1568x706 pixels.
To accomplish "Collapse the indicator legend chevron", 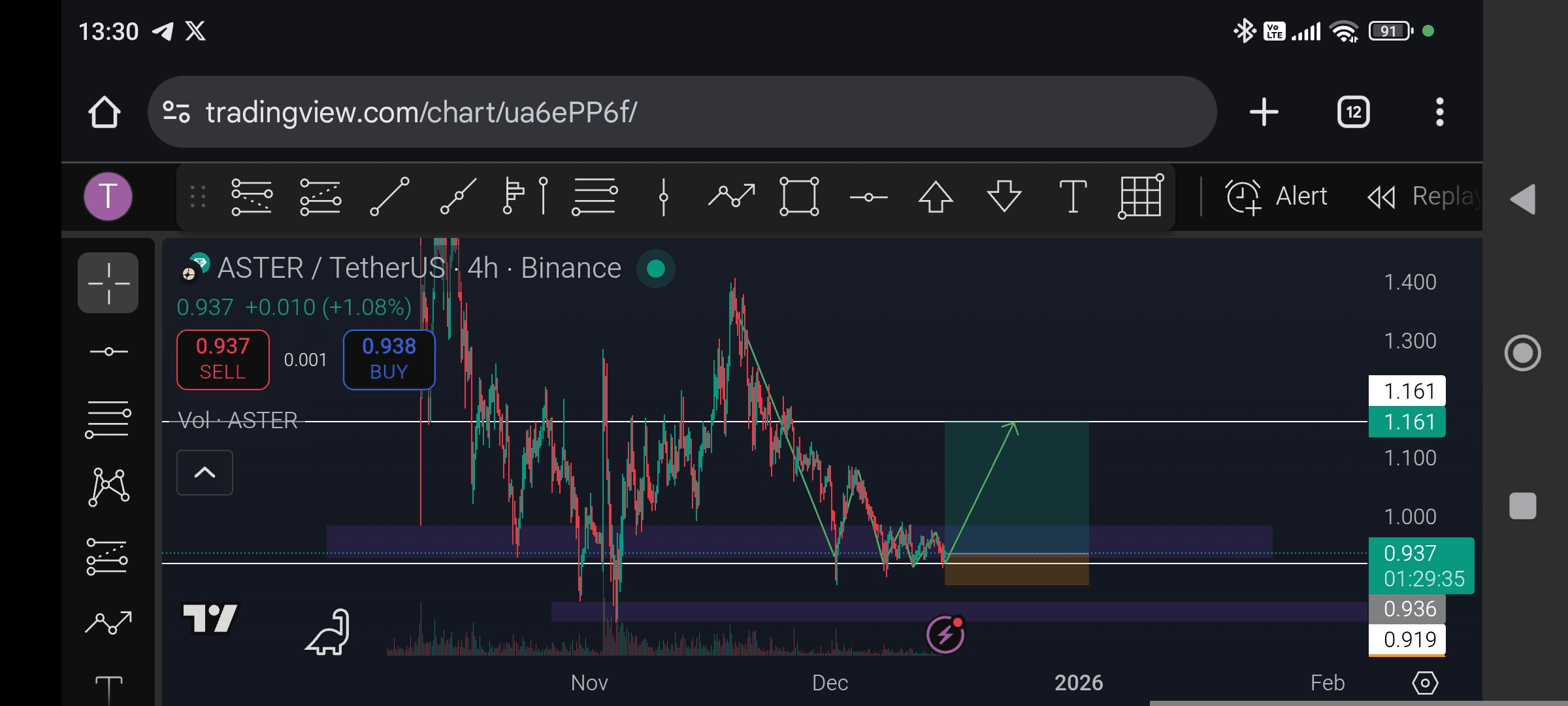I will pyautogui.click(x=204, y=472).
